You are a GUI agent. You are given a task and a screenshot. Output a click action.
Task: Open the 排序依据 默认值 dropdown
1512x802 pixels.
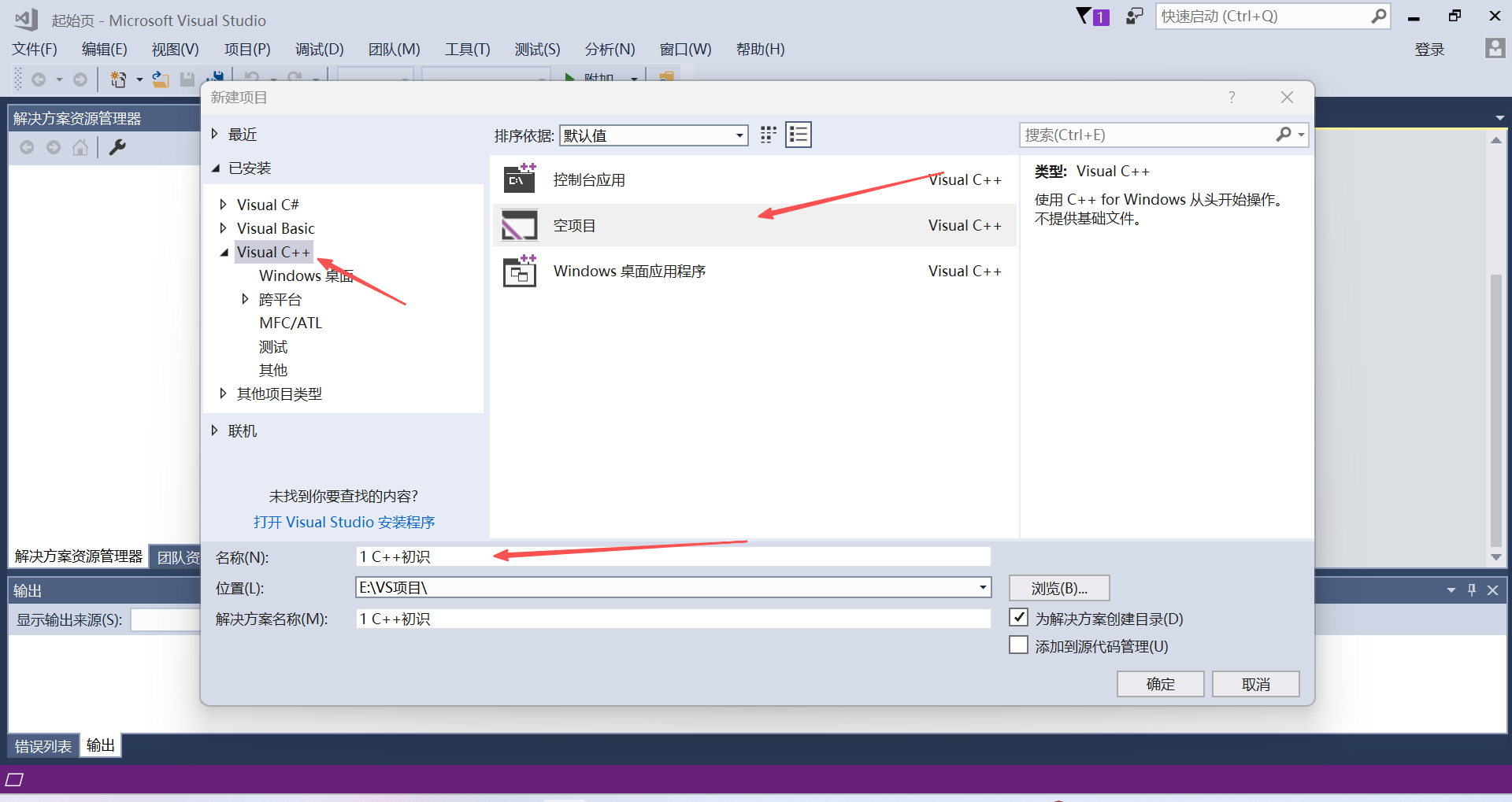click(x=654, y=135)
